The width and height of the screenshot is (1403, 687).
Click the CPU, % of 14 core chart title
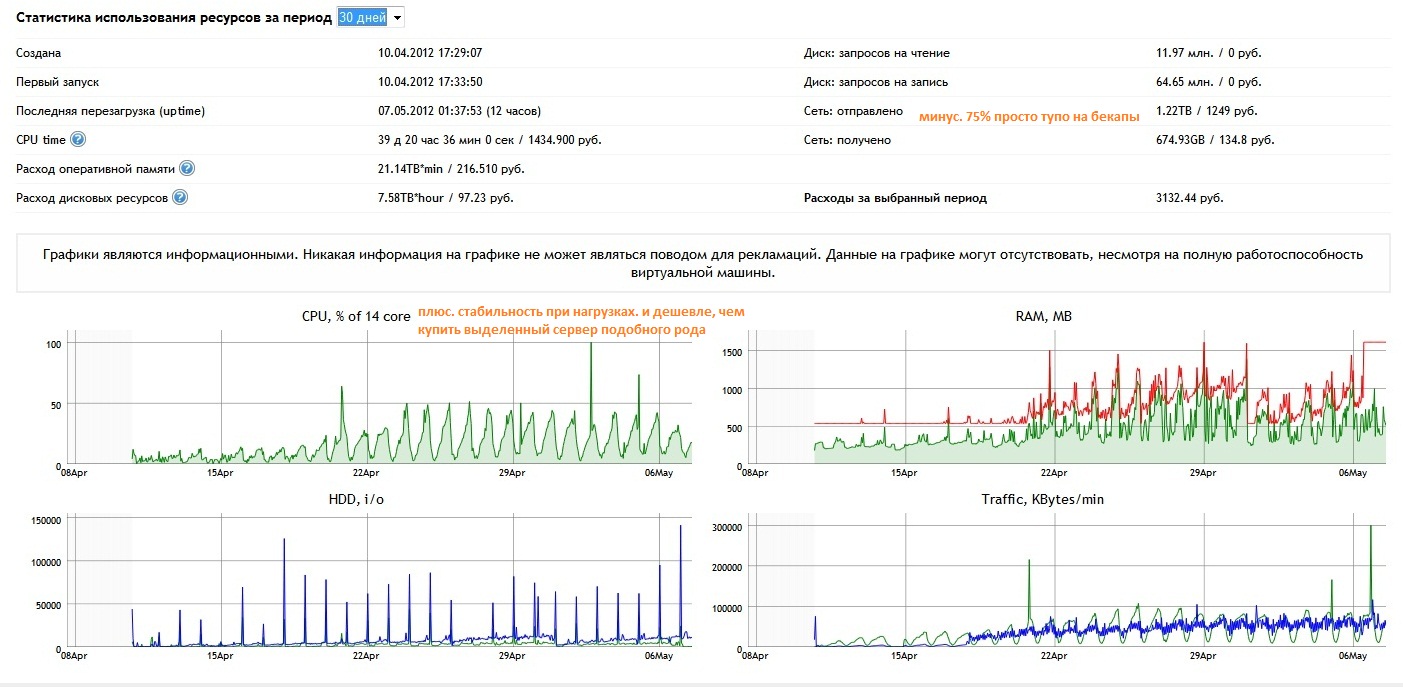click(356, 316)
